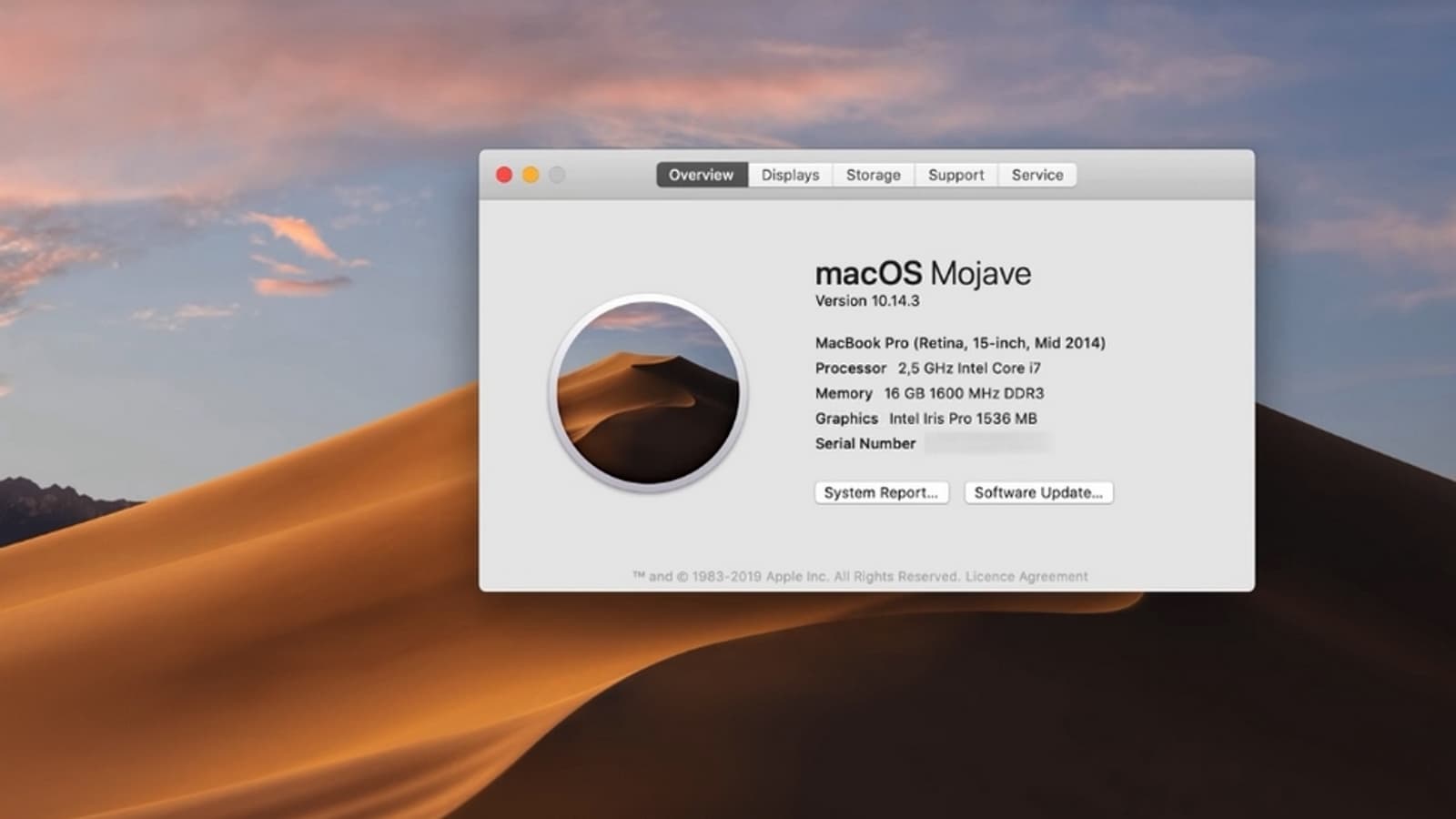Launch Software Update

pyautogui.click(x=1038, y=492)
